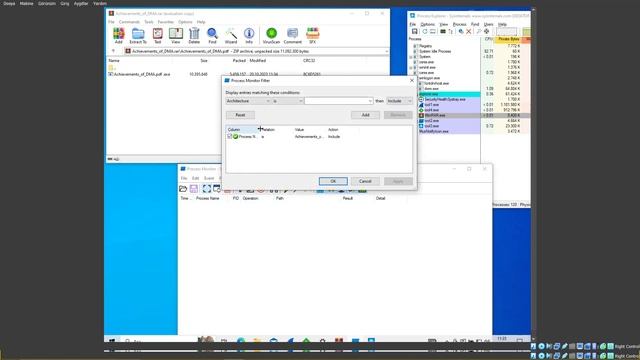Click the red X kill process icon in Process Explorer

coord(469,31)
